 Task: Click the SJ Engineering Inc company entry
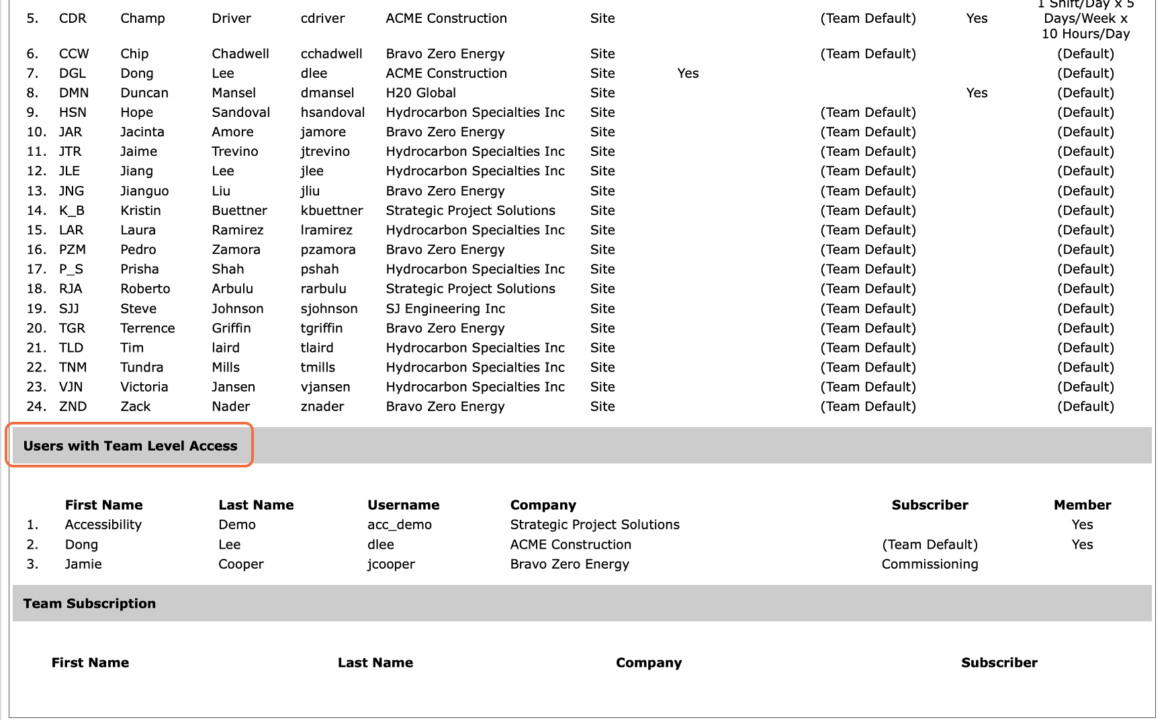[x=445, y=308]
